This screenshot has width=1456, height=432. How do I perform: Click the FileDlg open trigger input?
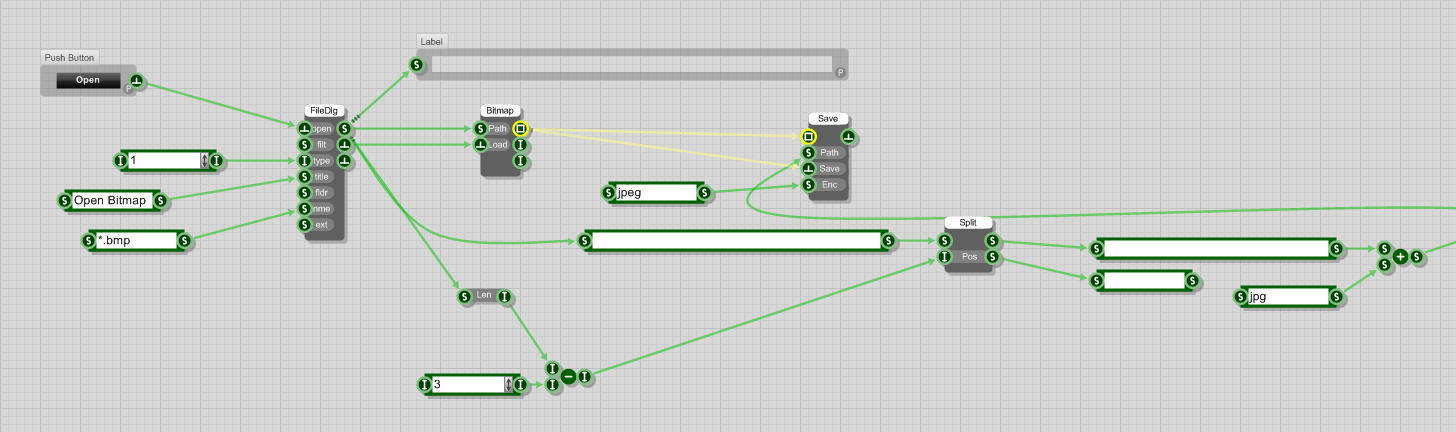[x=305, y=128]
